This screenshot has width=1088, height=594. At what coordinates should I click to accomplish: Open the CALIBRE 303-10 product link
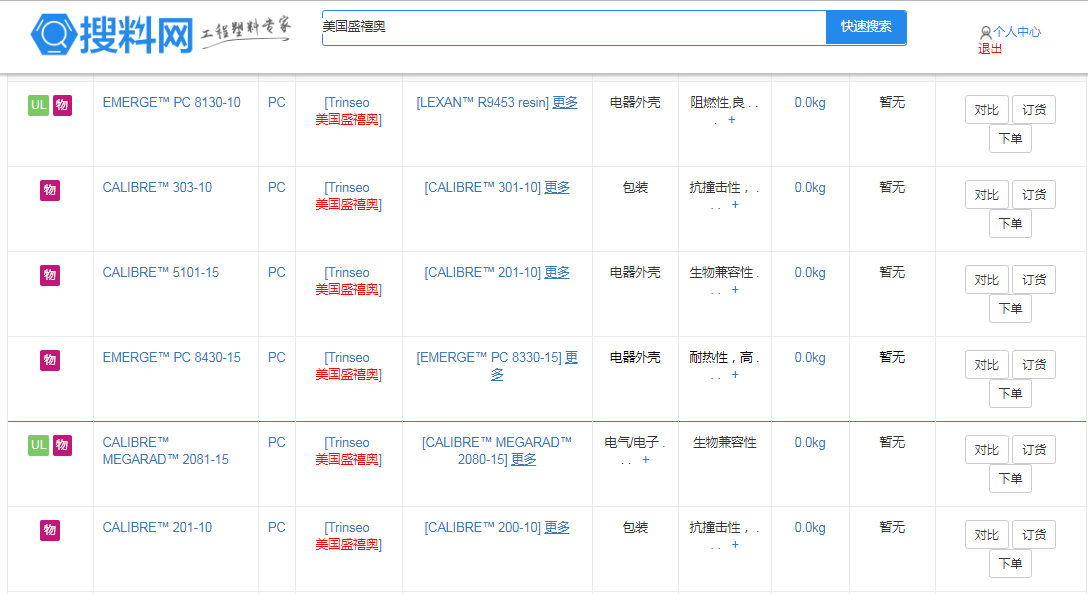(x=157, y=187)
